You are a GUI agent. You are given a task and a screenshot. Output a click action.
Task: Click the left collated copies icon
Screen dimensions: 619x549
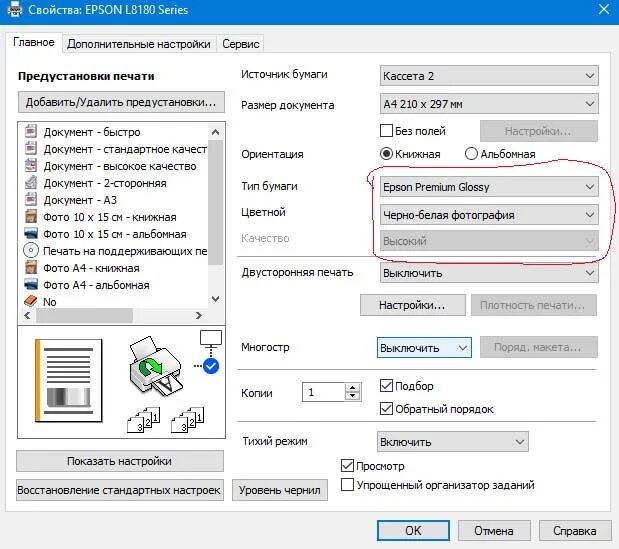click(x=144, y=420)
